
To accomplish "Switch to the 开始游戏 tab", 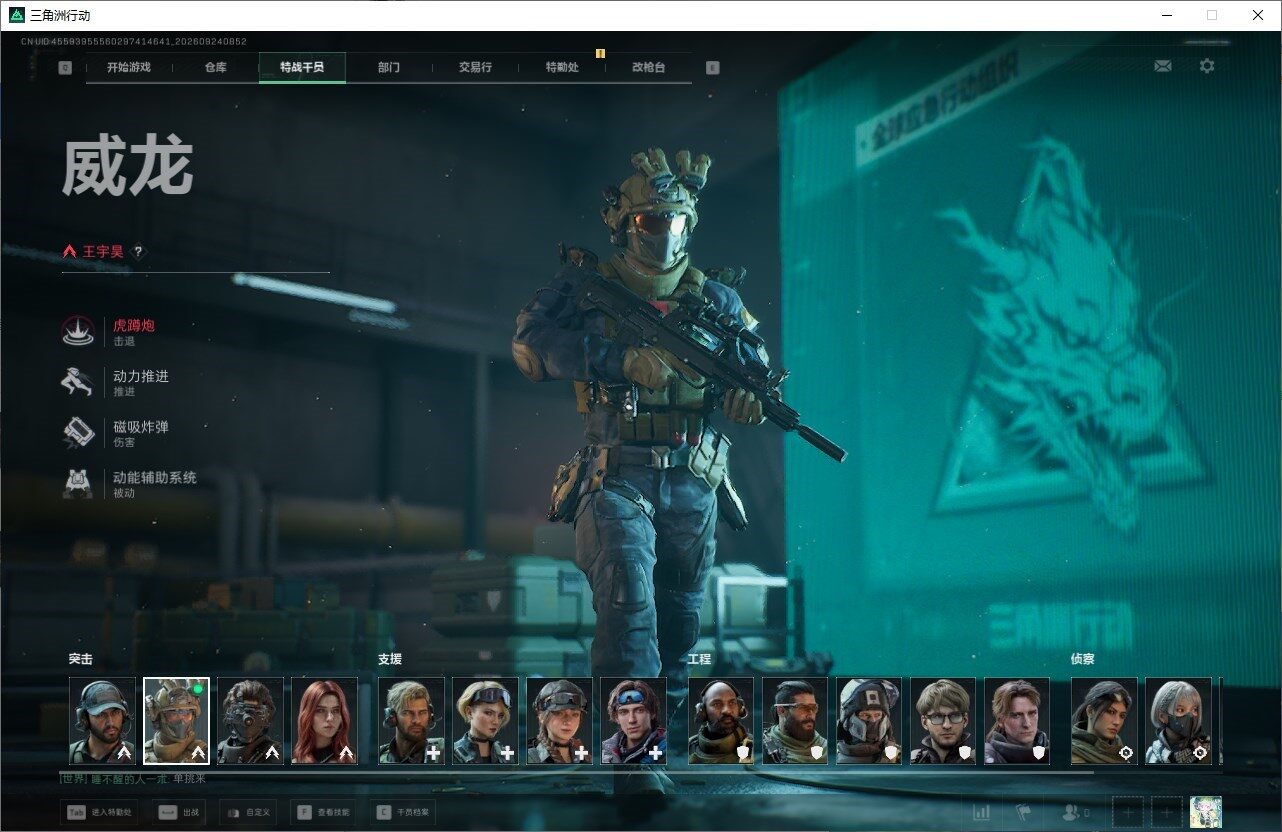I will click(x=129, y=68).
